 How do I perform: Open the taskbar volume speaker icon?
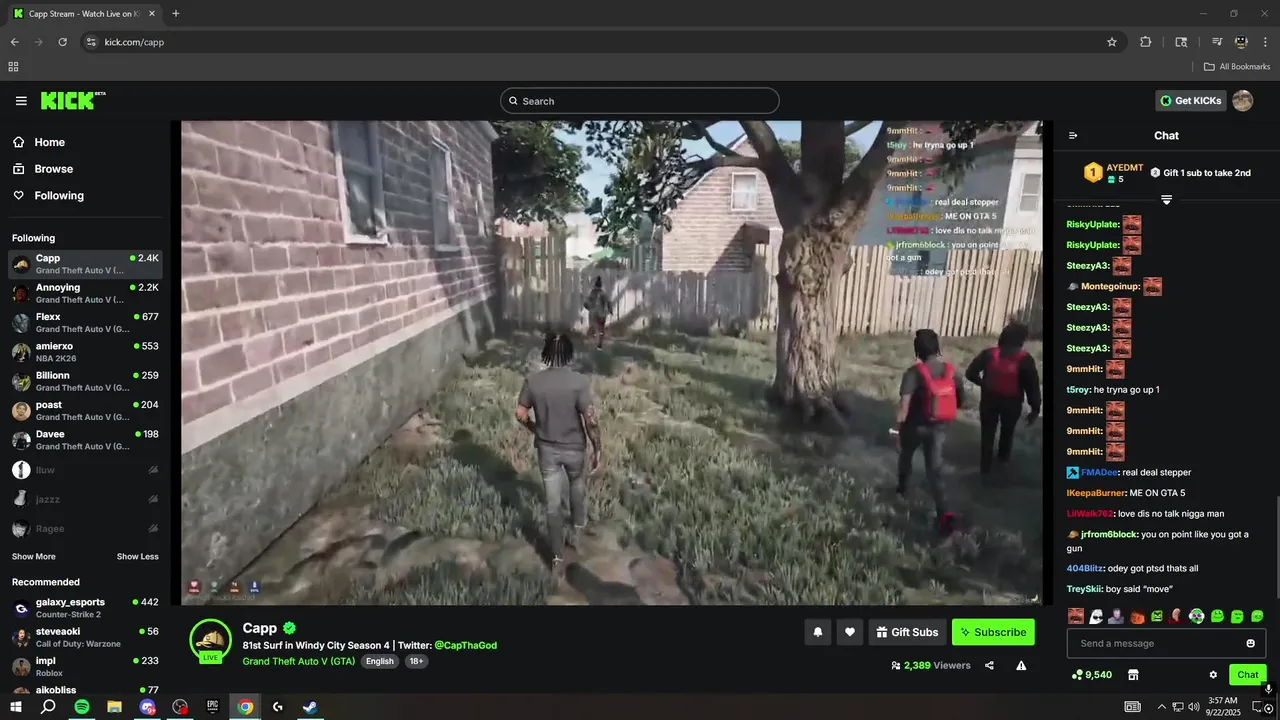pos(1194,707)
